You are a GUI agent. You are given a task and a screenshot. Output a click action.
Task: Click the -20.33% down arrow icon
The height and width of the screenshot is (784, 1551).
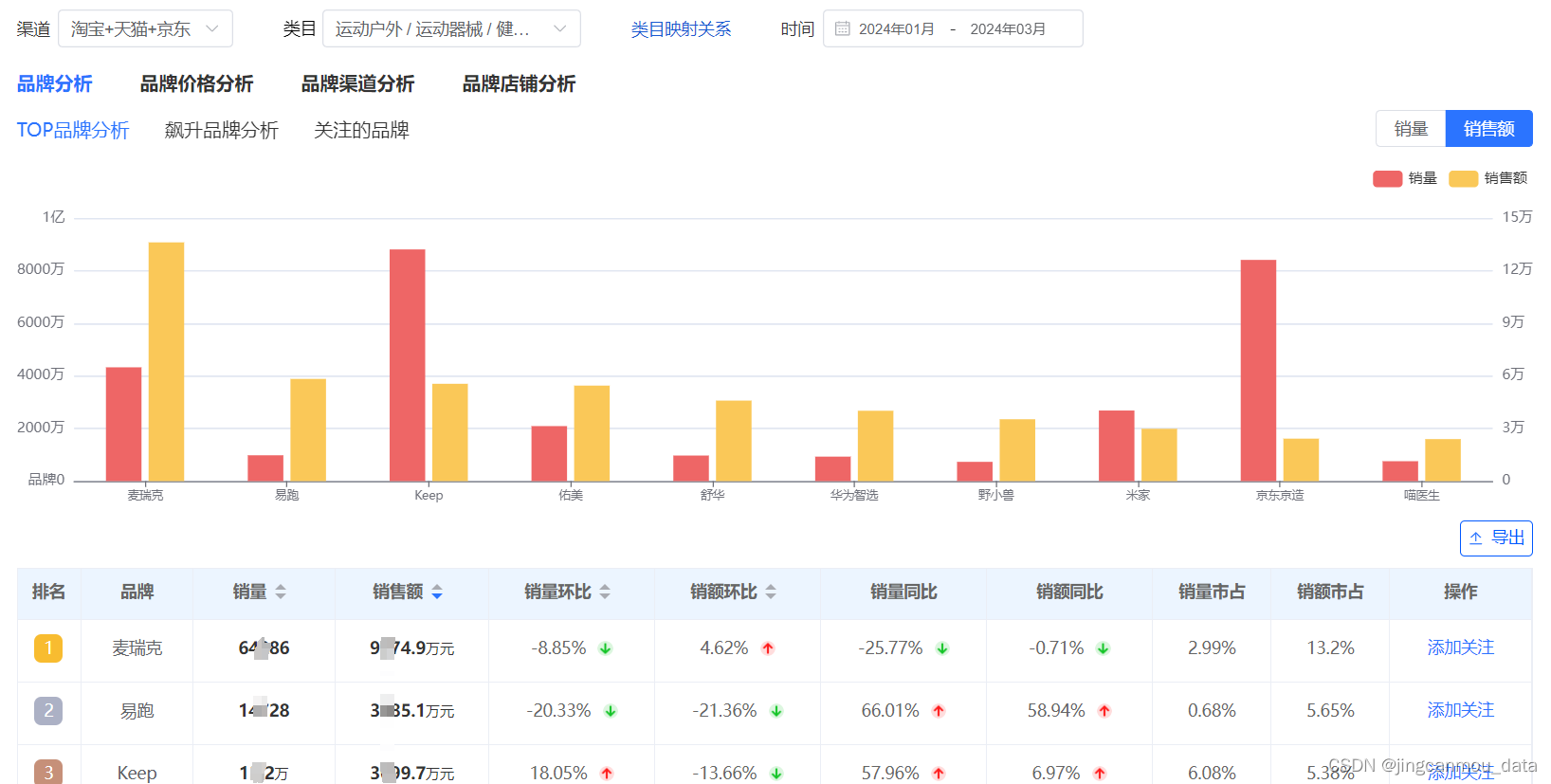coord(611,711)
